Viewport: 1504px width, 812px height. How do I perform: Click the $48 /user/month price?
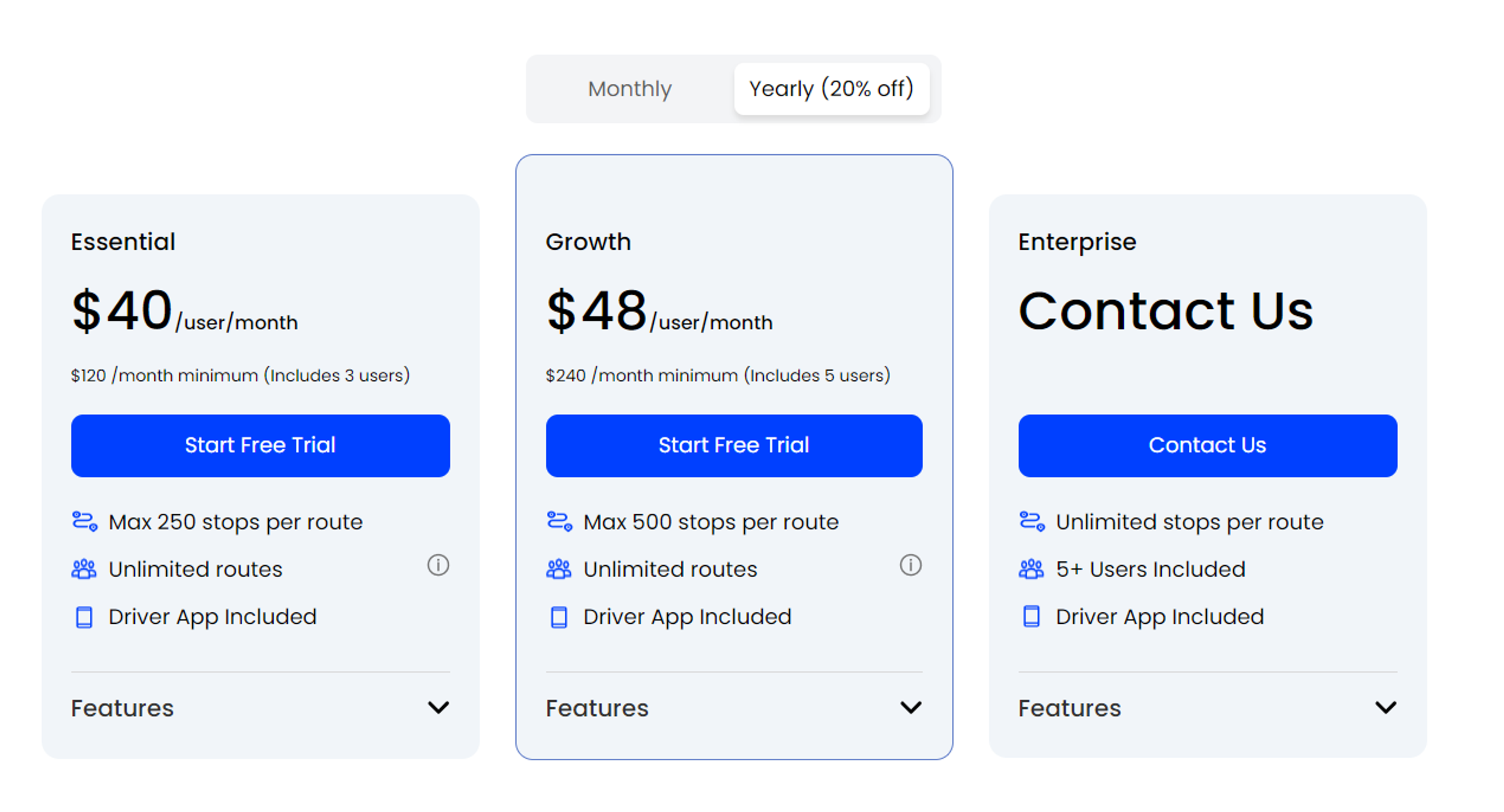pyautogui.click(x=659, y=311)
